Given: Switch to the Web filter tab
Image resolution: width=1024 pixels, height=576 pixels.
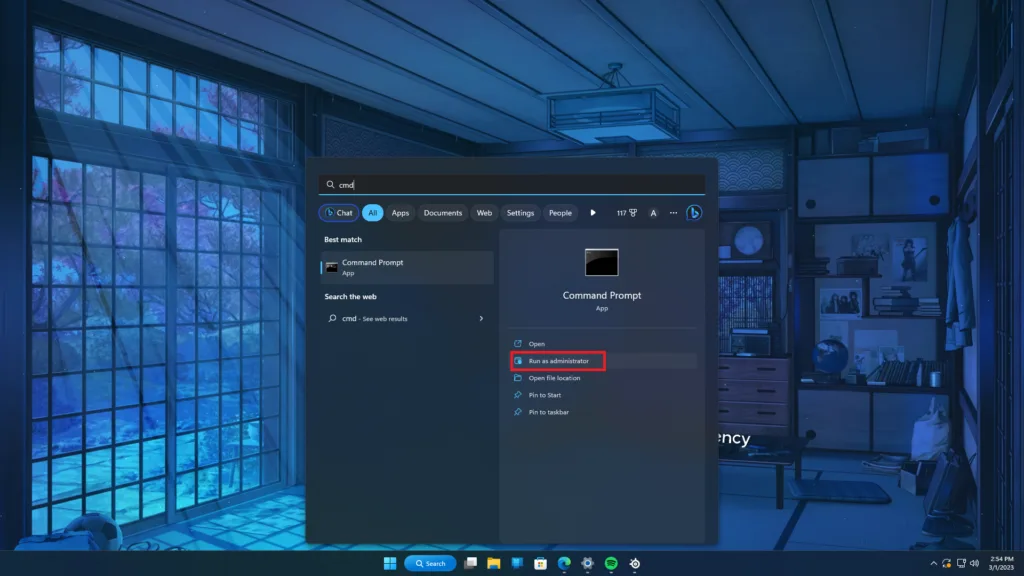Looking at the screenshot, I should pyautogui.click(x=484, y=213).
